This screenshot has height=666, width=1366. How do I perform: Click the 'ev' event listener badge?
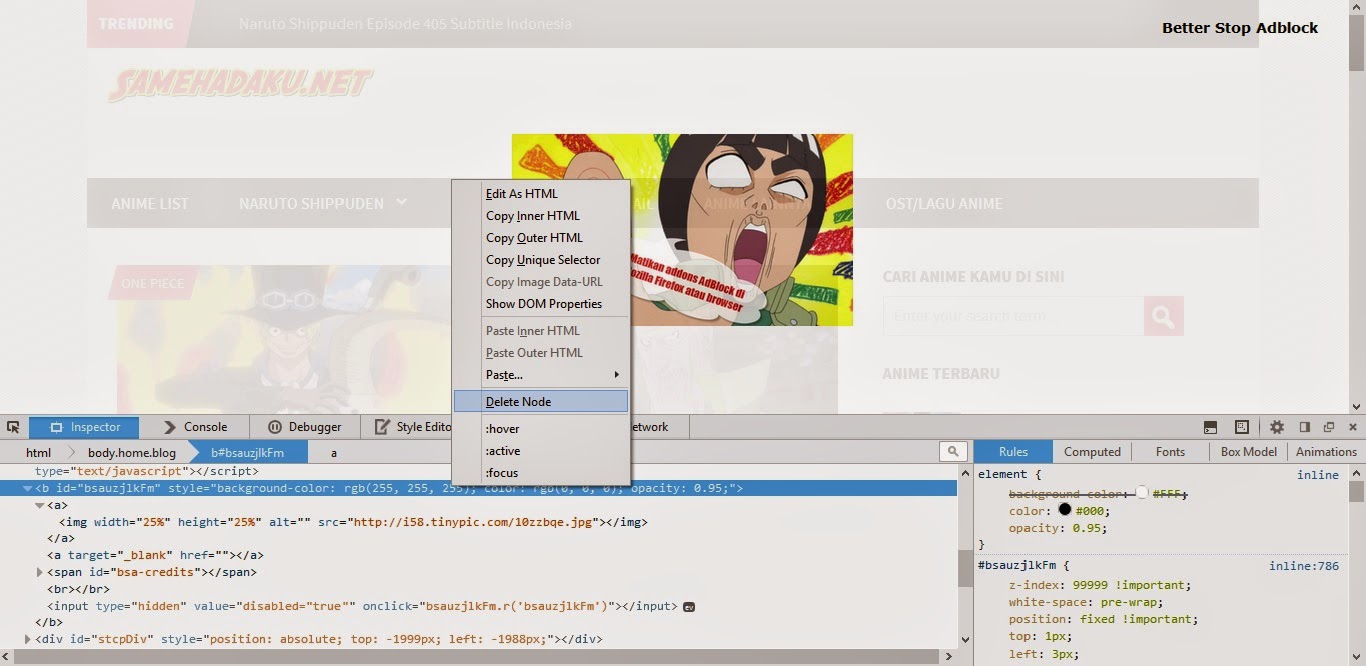point(688,607)
